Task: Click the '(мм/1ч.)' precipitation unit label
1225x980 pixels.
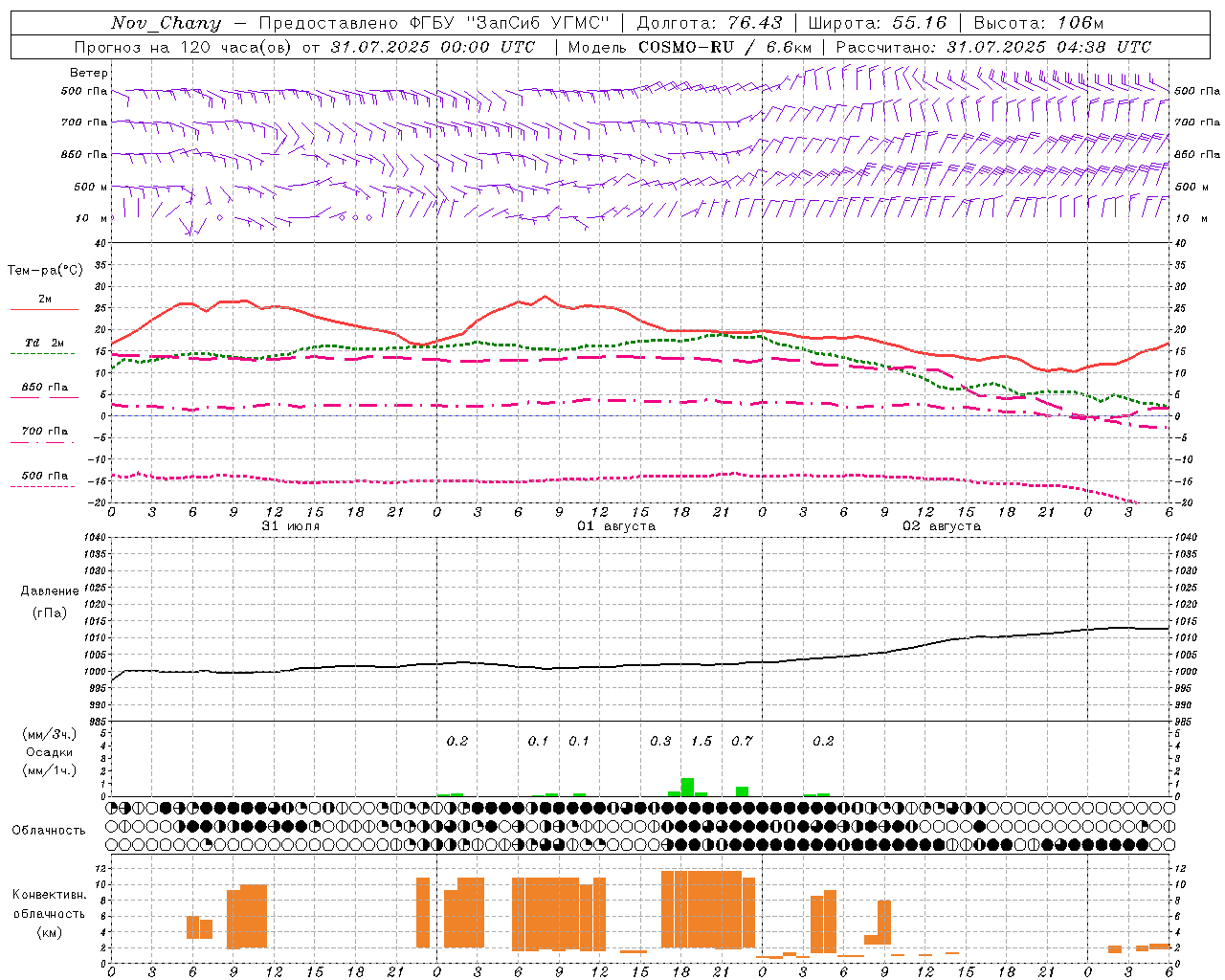Action: pos(50,769)
